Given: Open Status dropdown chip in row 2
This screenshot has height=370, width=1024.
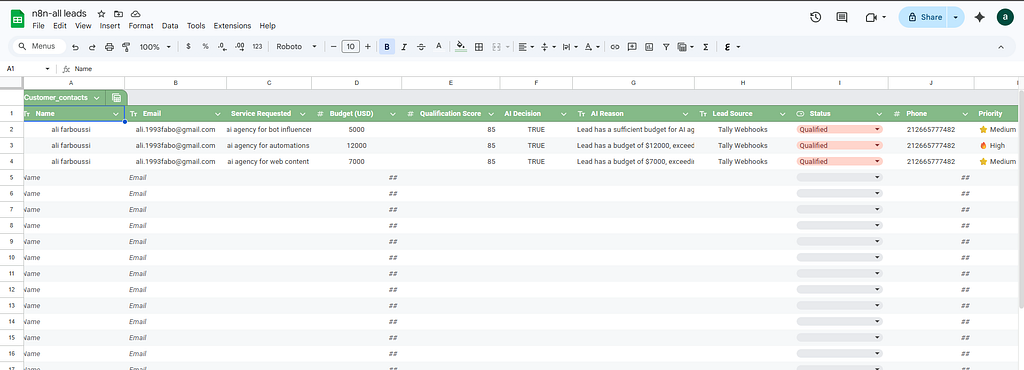Looking at the screenshot, I should pyautogui.click(x=839, y=129).
